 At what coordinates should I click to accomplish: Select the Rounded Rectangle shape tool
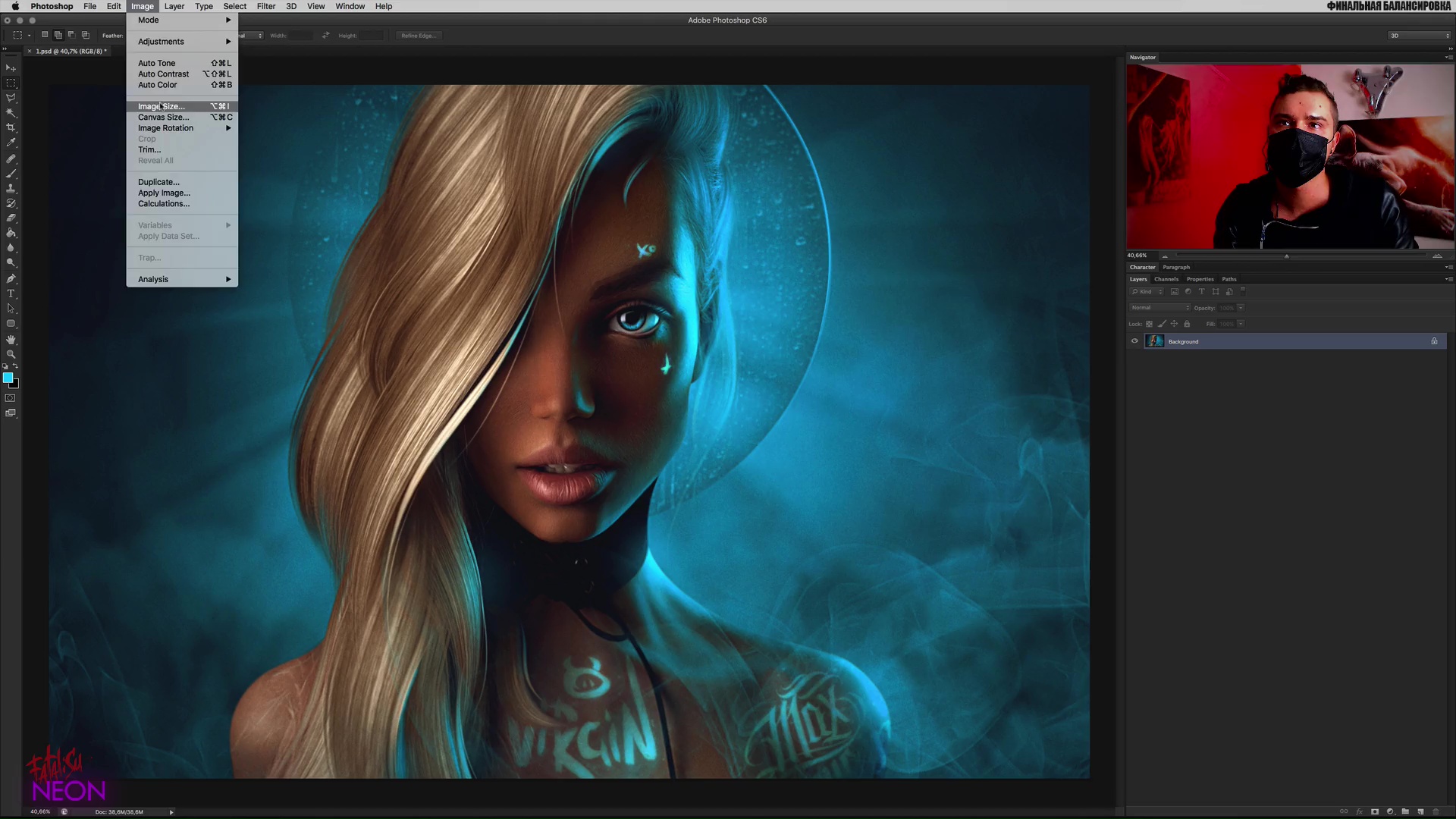click(x=11, y=324)
